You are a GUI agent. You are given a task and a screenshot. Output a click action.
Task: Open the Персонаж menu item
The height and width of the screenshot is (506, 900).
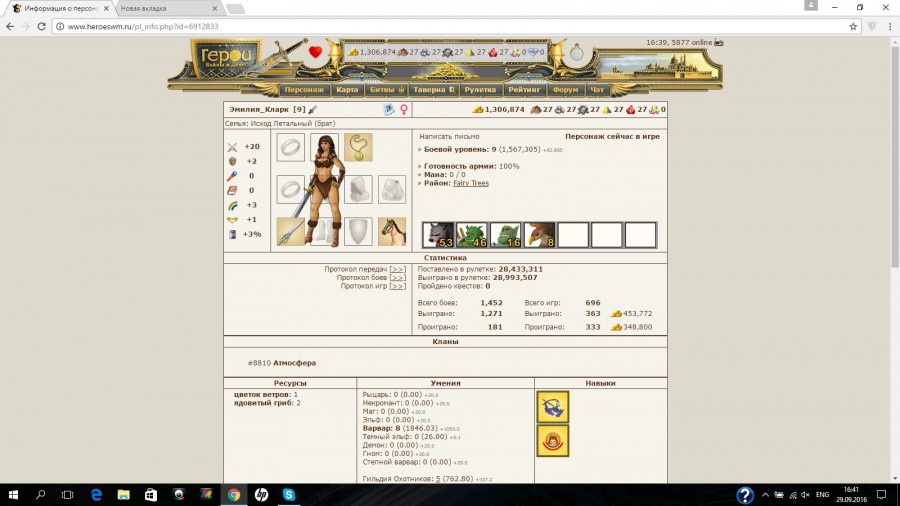304,90
